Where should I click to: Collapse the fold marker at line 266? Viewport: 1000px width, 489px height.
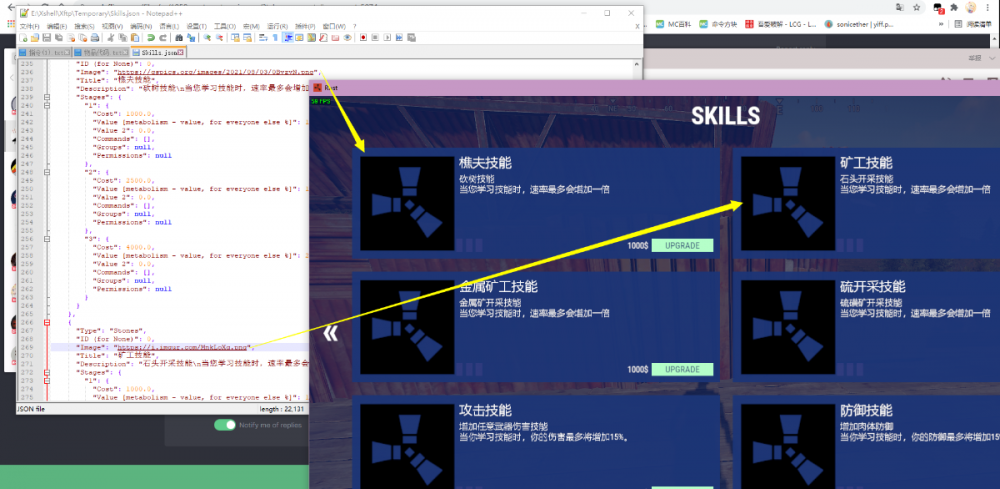pos(47,323)
